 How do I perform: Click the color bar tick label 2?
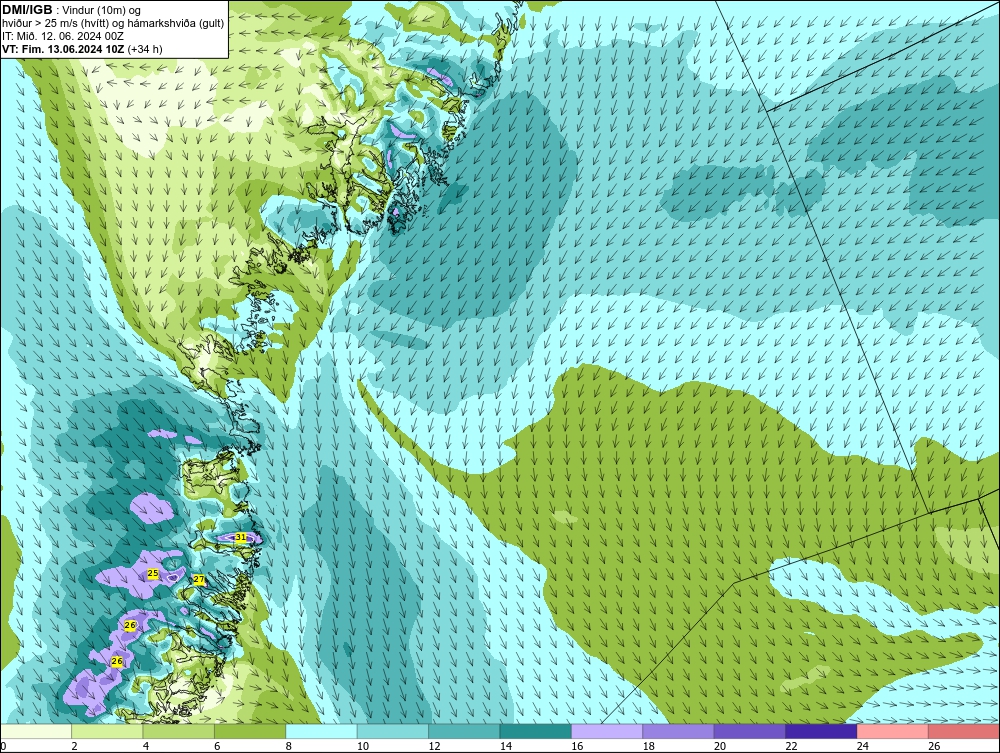[x=75, y=746]
